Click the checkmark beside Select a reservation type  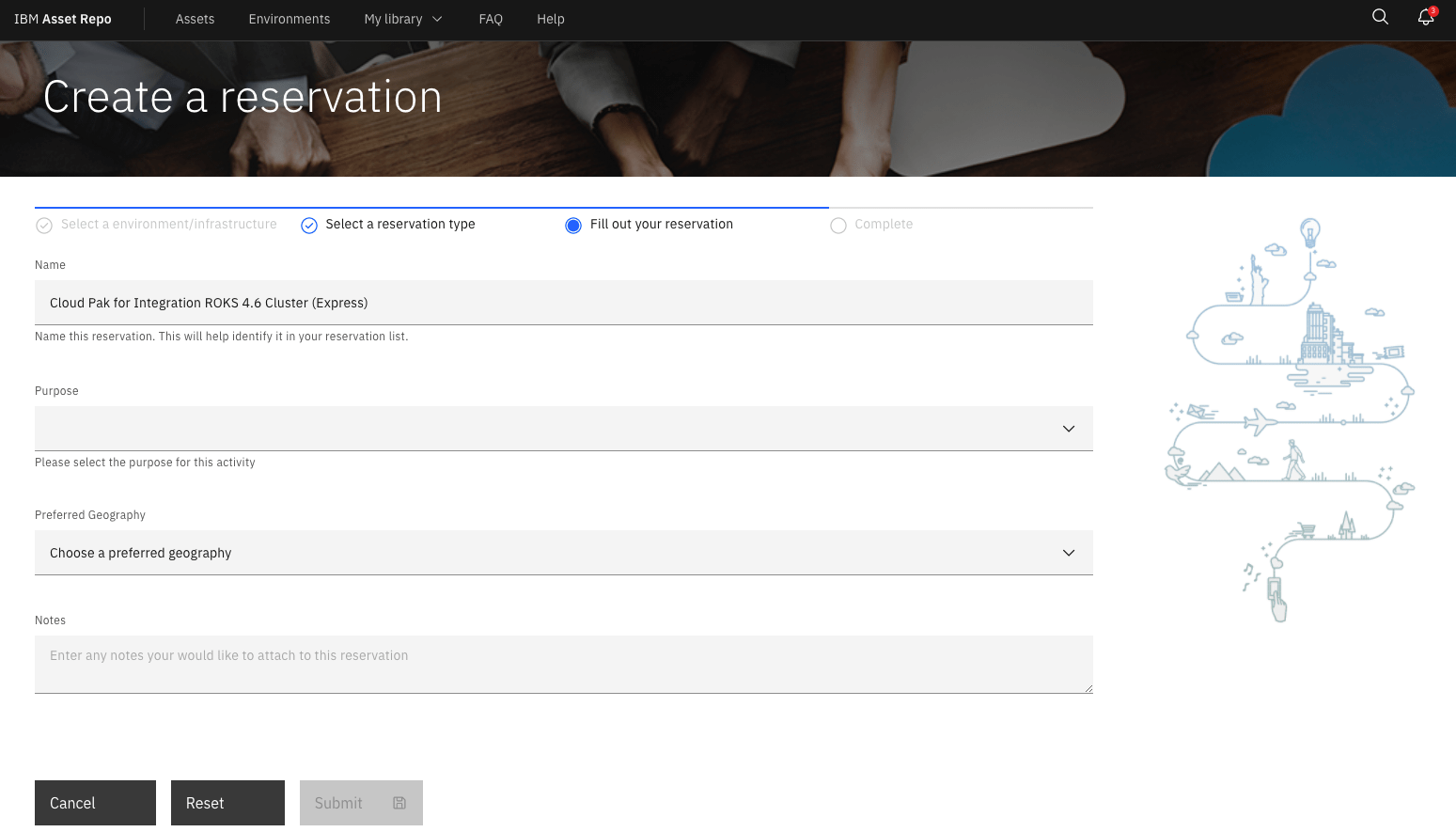(x=309, y=226)
